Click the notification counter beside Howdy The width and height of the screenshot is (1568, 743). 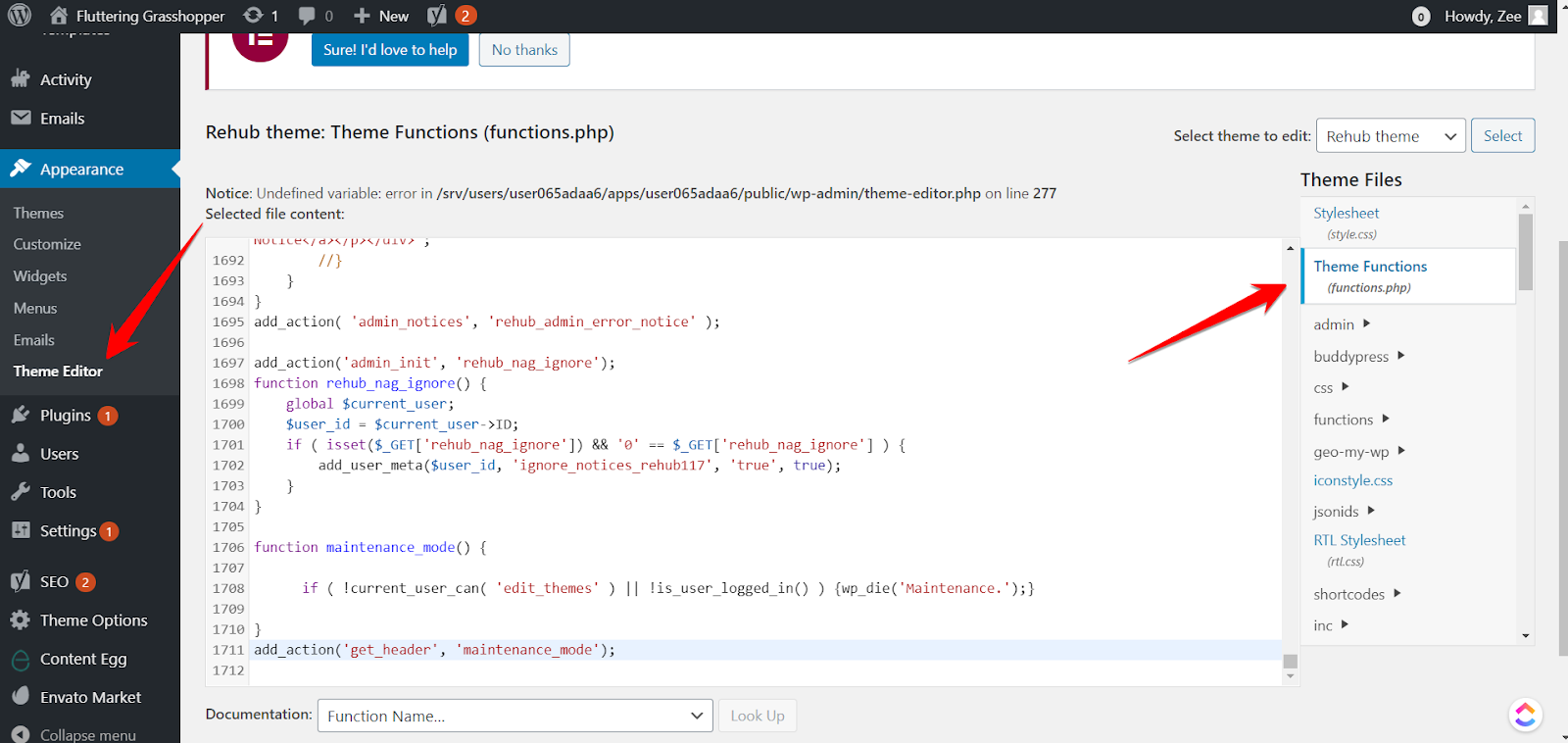tap(1421, 17)
